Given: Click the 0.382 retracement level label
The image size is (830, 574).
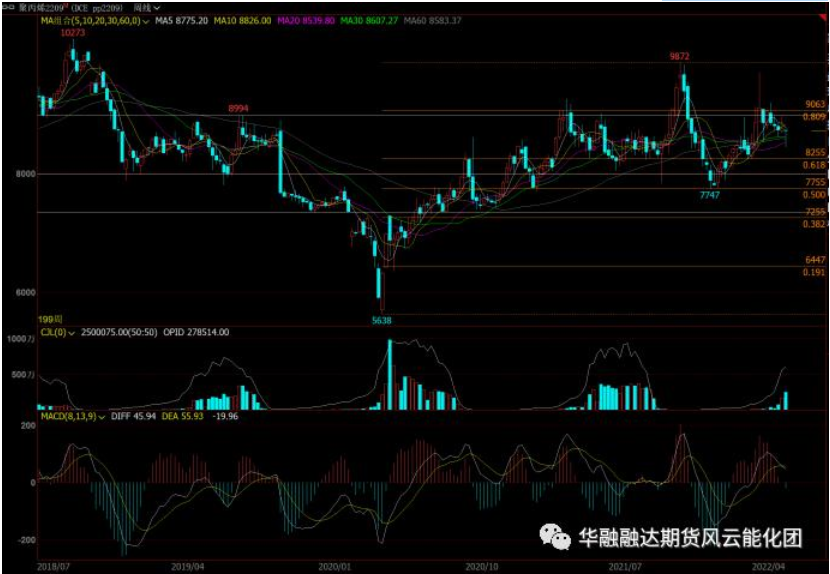Looking at the screenshot, I should tap(814, 224).
